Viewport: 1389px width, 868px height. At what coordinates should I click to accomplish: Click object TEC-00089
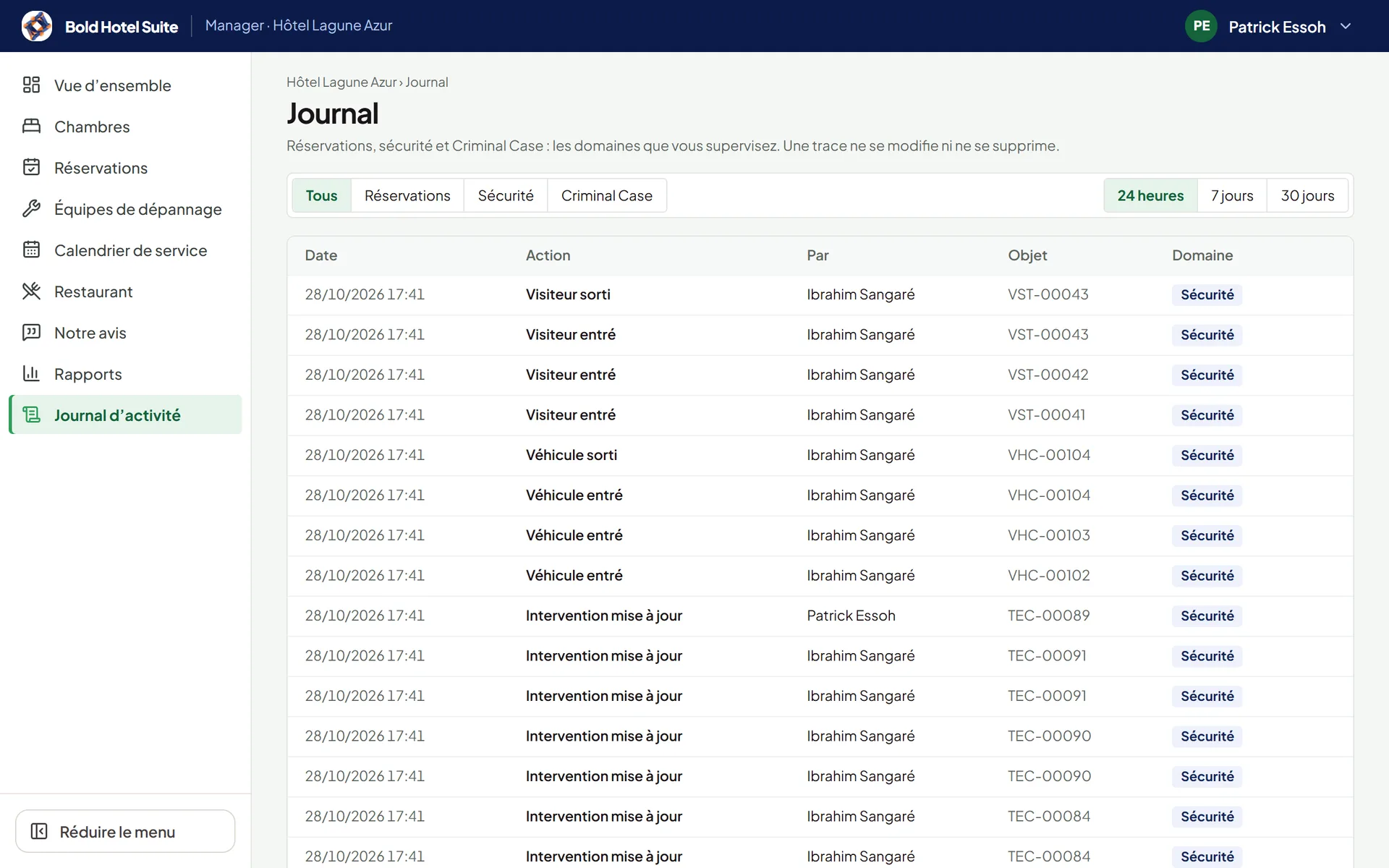tap(1049, 616)
